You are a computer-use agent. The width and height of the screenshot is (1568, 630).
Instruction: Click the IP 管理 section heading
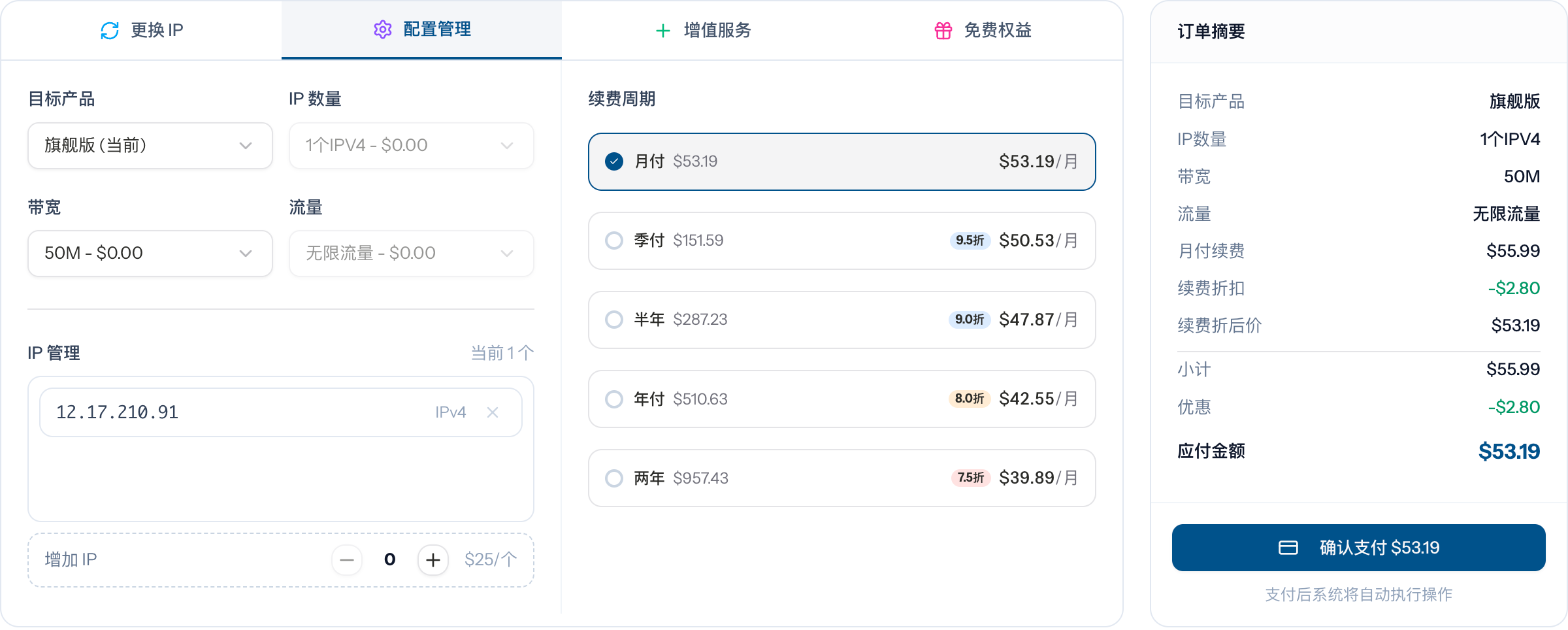[x=54, y=353]
